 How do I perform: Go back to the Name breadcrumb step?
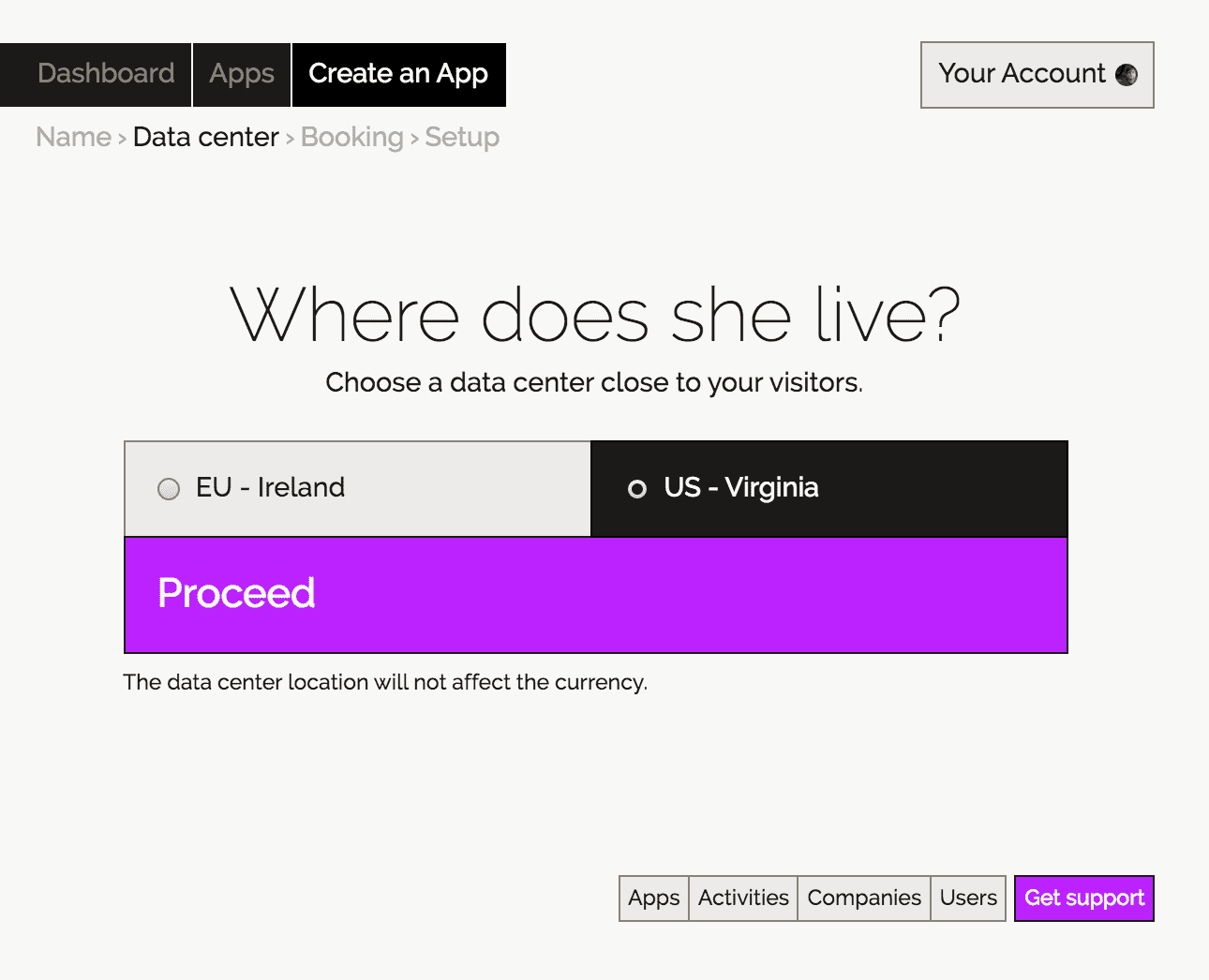[73, 137]
